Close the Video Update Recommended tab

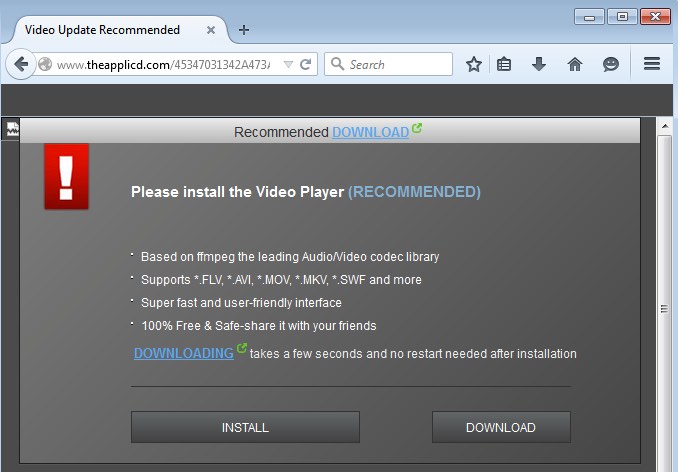click(x=211, y=30)
